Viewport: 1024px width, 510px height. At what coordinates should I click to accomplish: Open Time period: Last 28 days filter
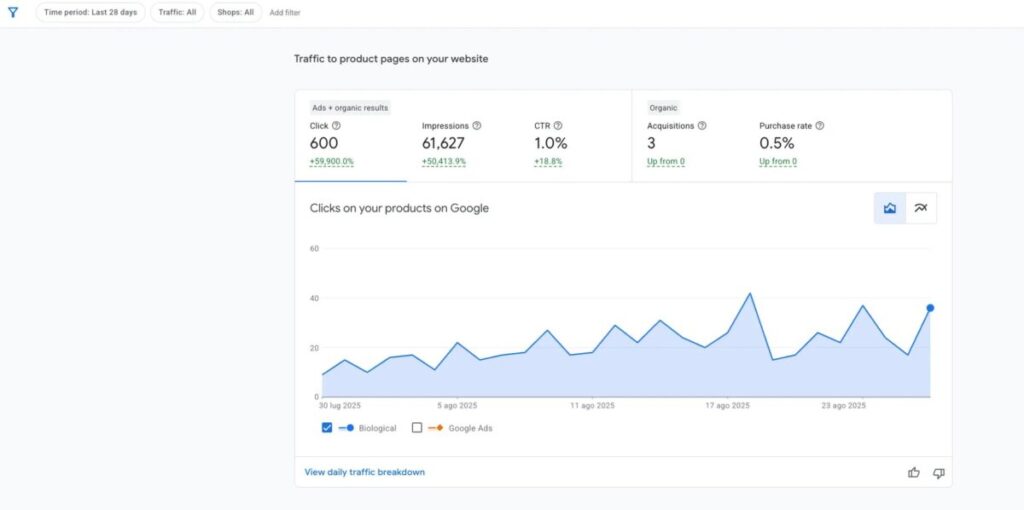pyautogui.click(x=91, y=13)
